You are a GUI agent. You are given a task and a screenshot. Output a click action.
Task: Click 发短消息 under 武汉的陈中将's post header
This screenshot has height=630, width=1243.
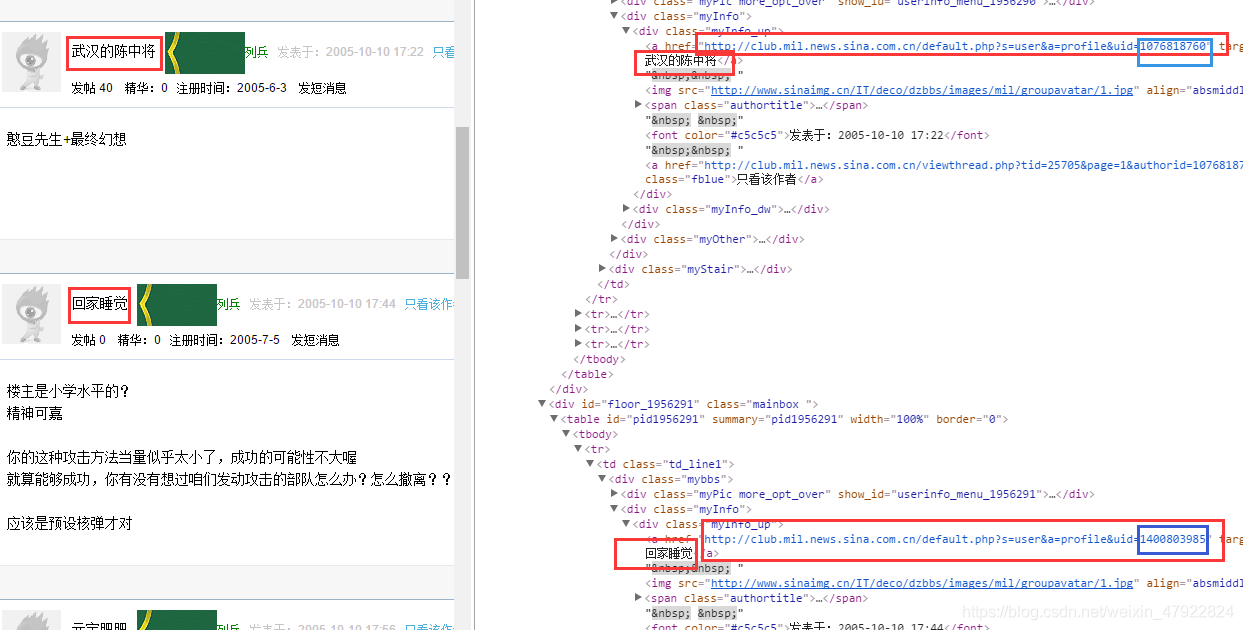coord(321,88)
